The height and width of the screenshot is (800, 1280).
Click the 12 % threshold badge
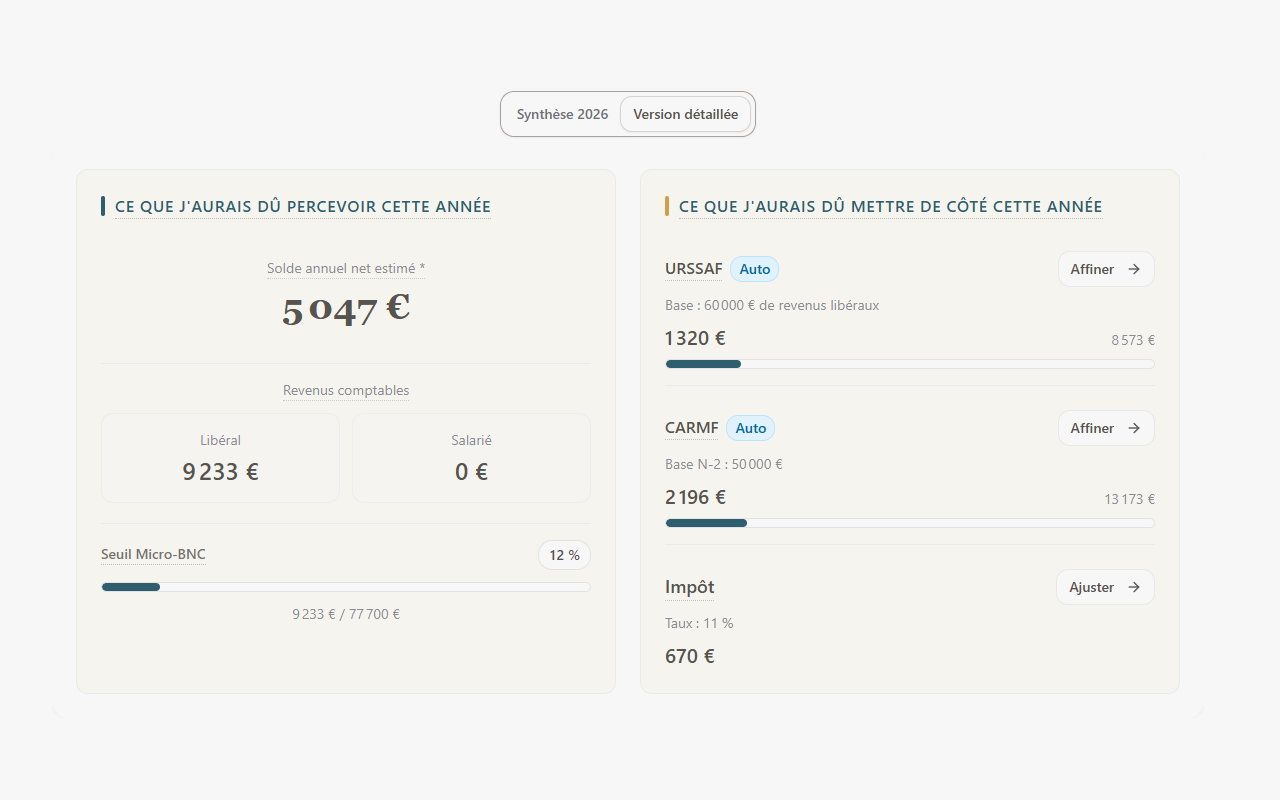[x=564, y=555]
